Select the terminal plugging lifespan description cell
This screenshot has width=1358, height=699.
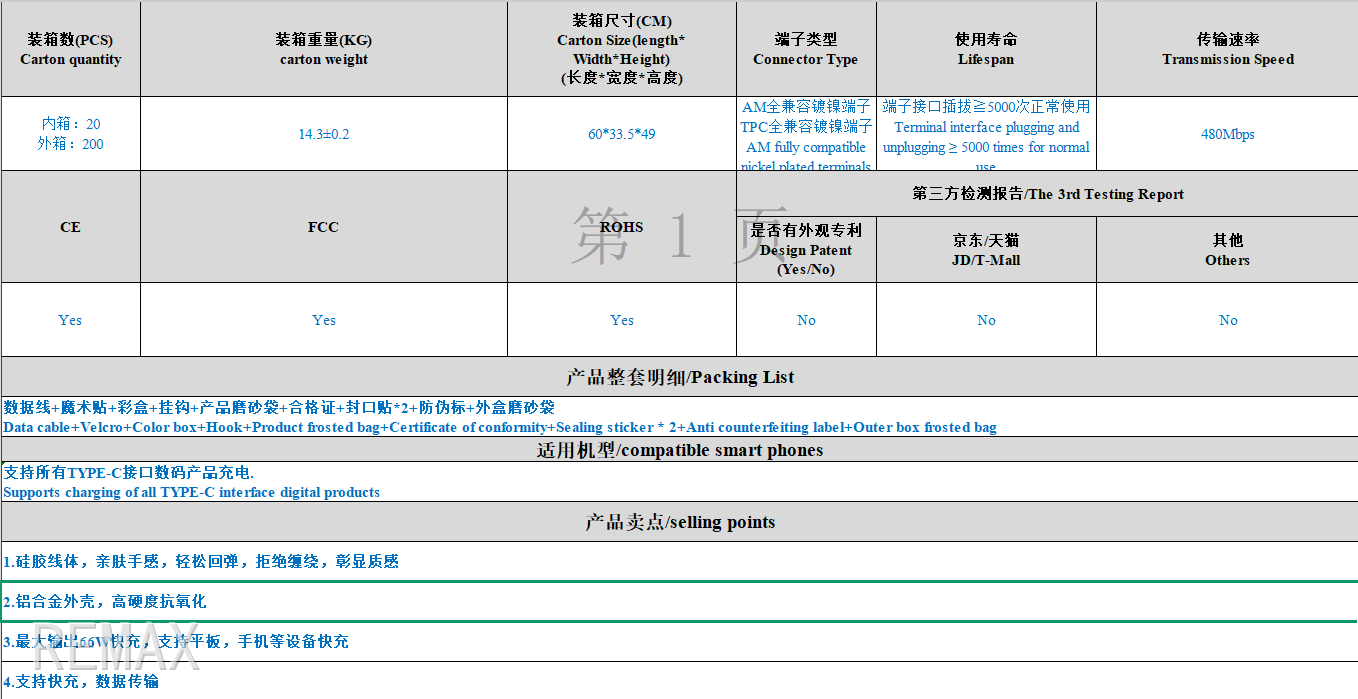[x=985, y=136]
